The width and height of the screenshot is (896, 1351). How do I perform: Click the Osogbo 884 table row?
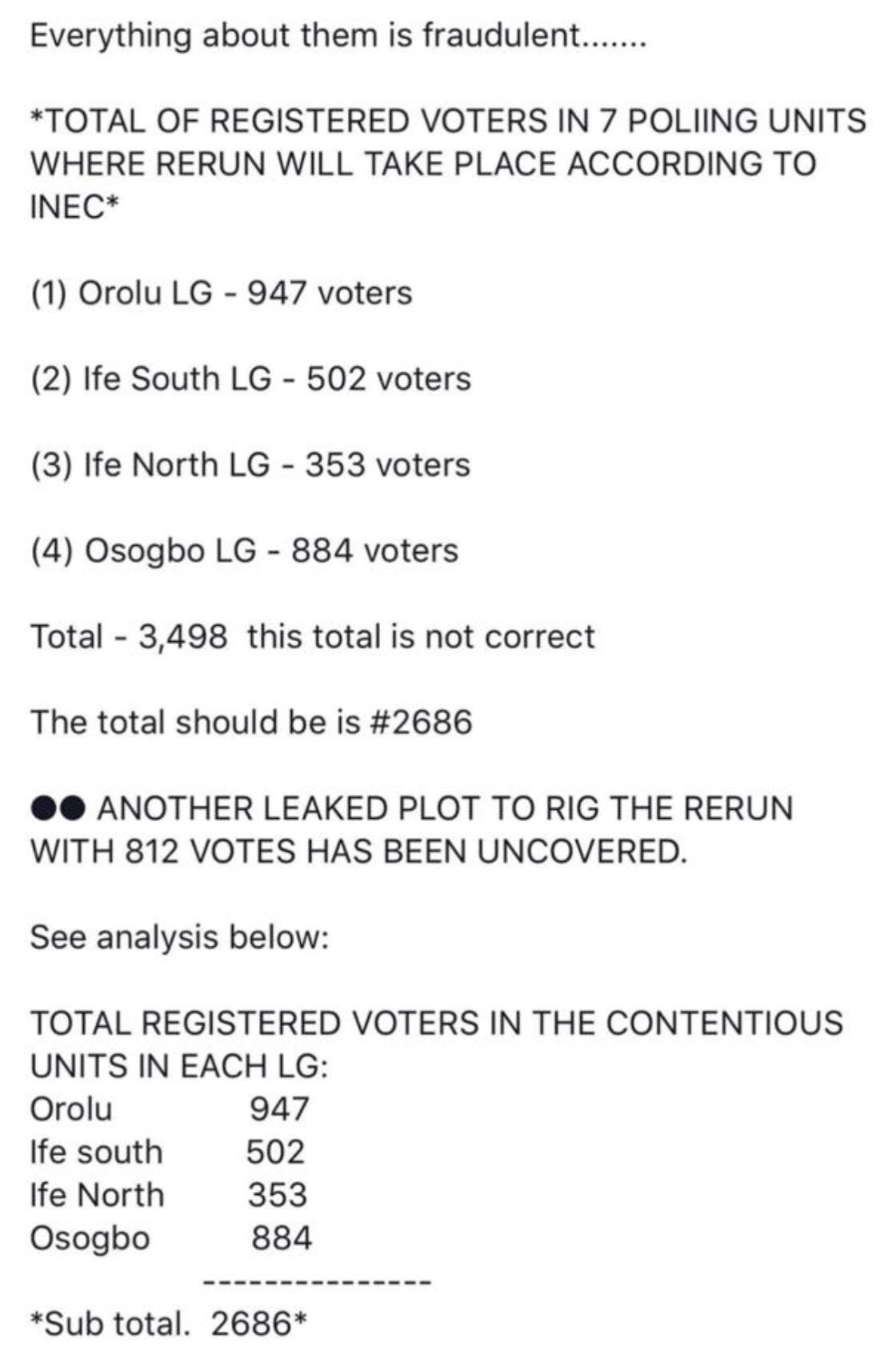tap(171, 1238)
